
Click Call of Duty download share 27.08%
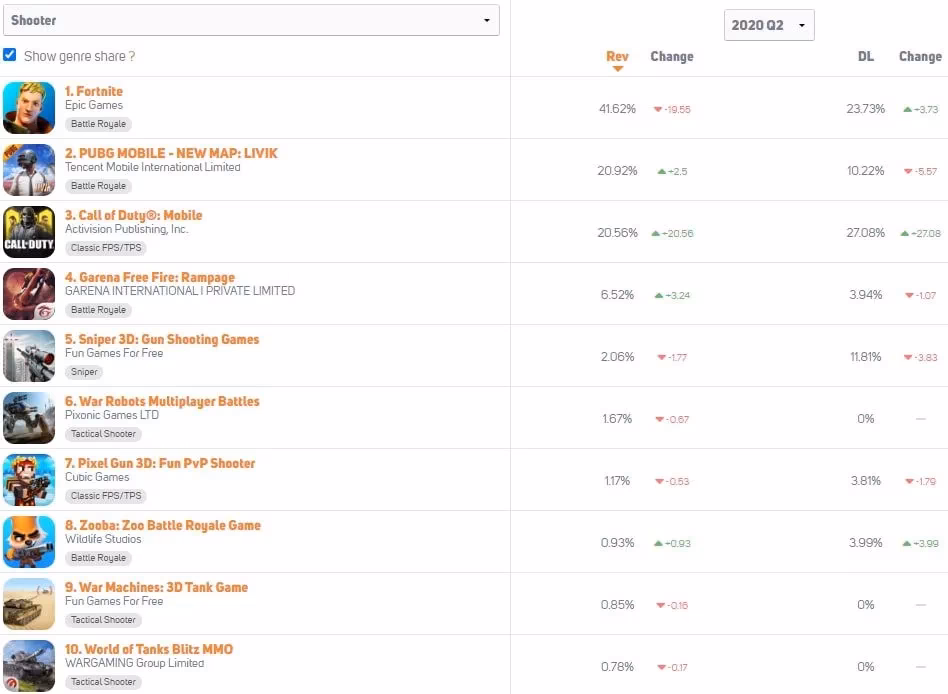[866, 233]
